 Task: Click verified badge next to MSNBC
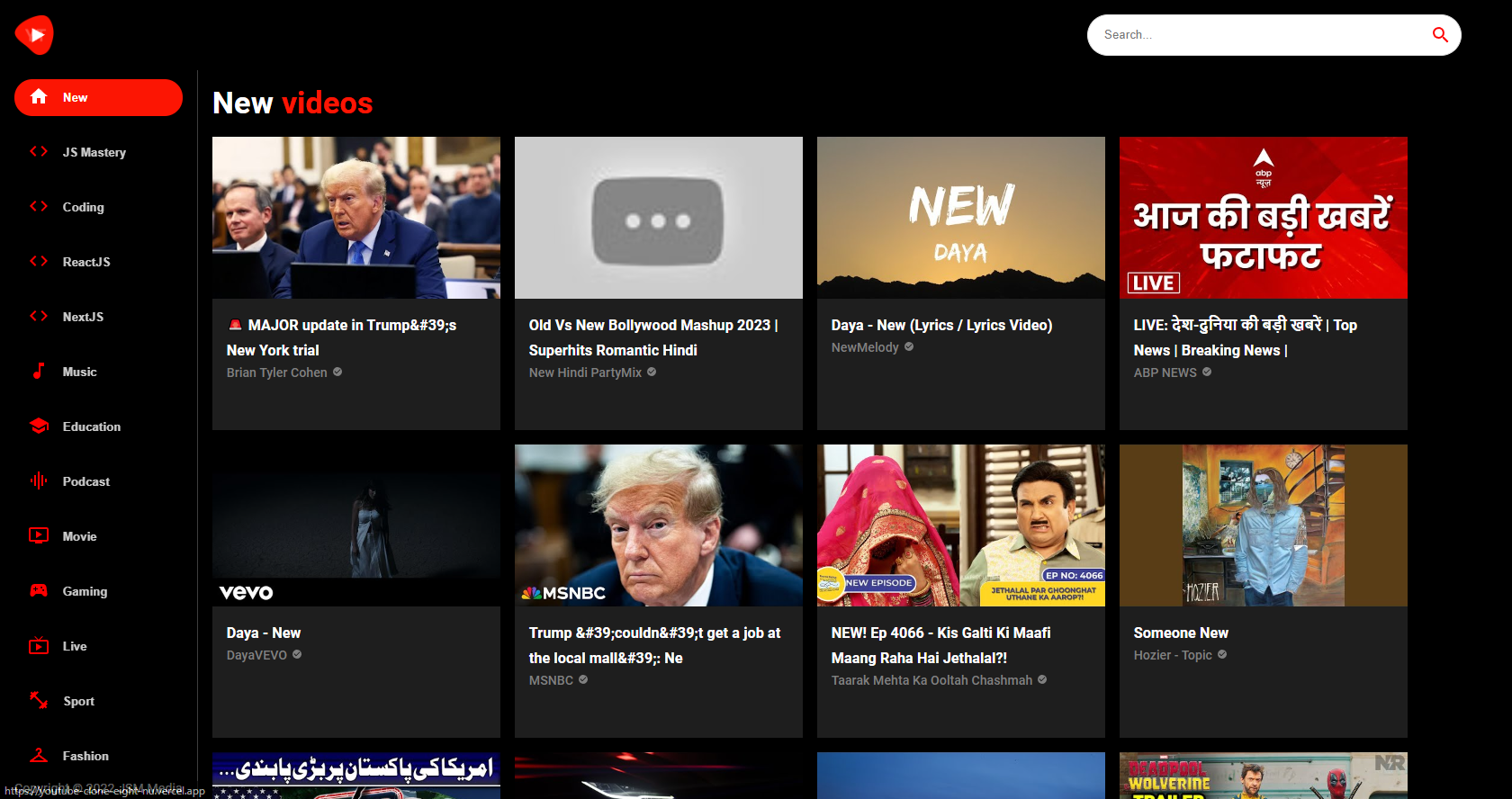583,679
